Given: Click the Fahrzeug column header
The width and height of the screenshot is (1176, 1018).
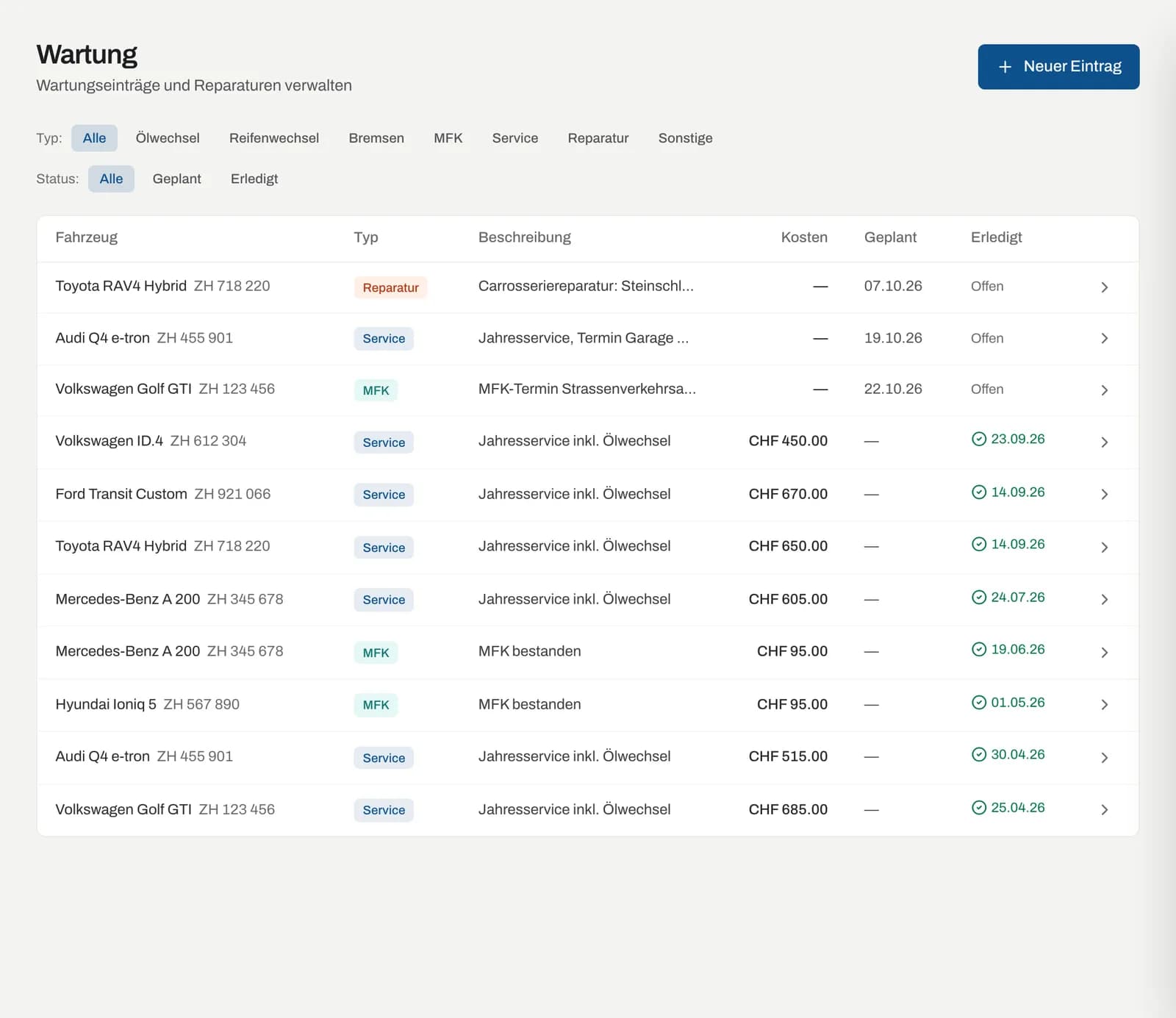Looking at the screenshot, I should (x=86, y=237).
